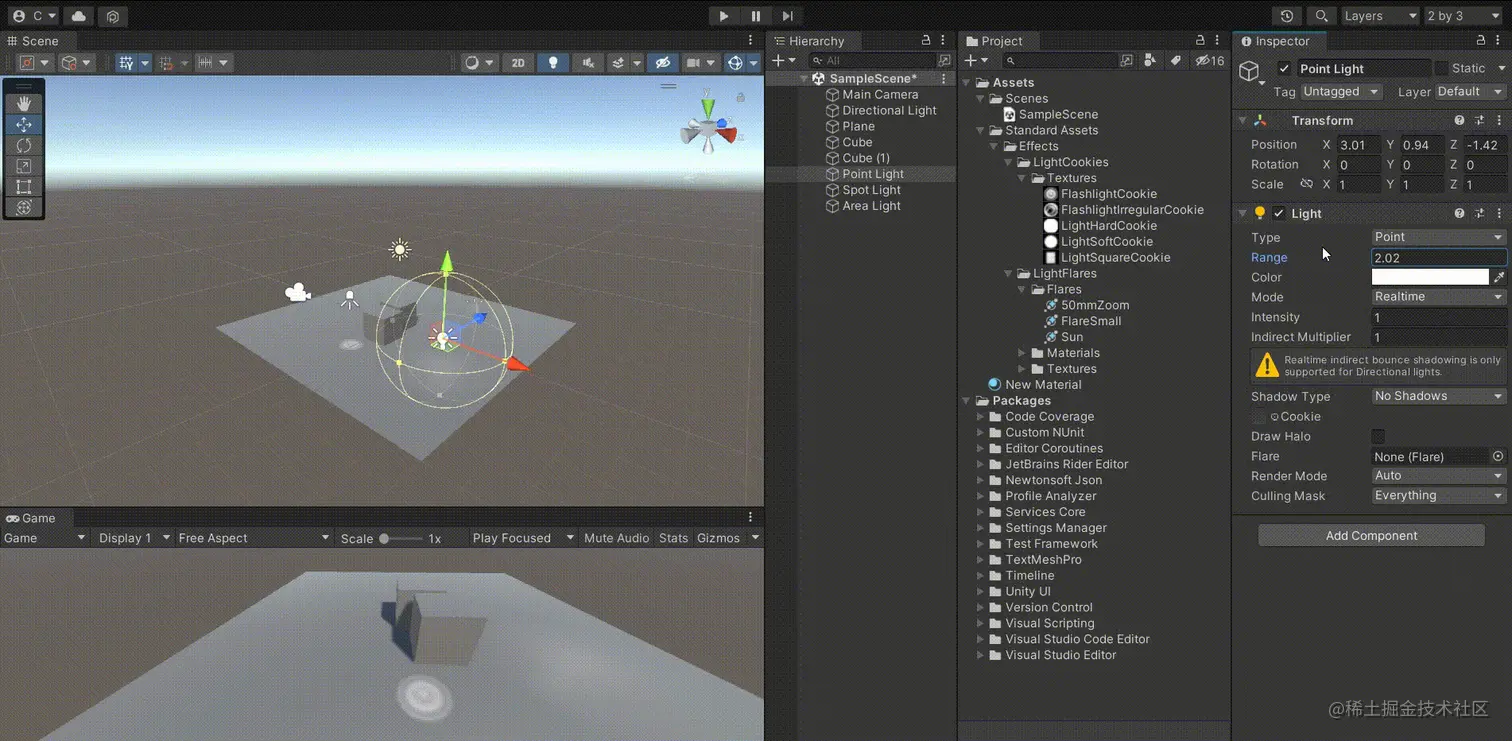Viewport: 1512px width, 741px height.
Task: Disable the Light component checkbox
Action: pos(1278,213)
